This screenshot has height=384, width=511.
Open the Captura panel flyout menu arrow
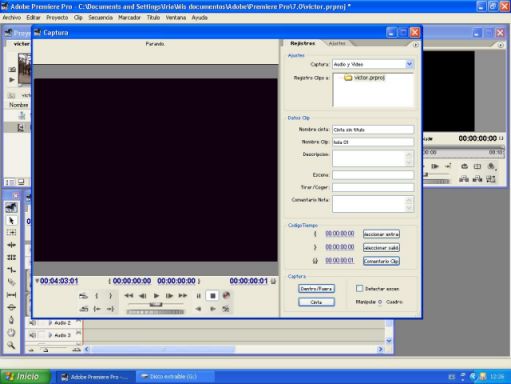pos(415,45)
